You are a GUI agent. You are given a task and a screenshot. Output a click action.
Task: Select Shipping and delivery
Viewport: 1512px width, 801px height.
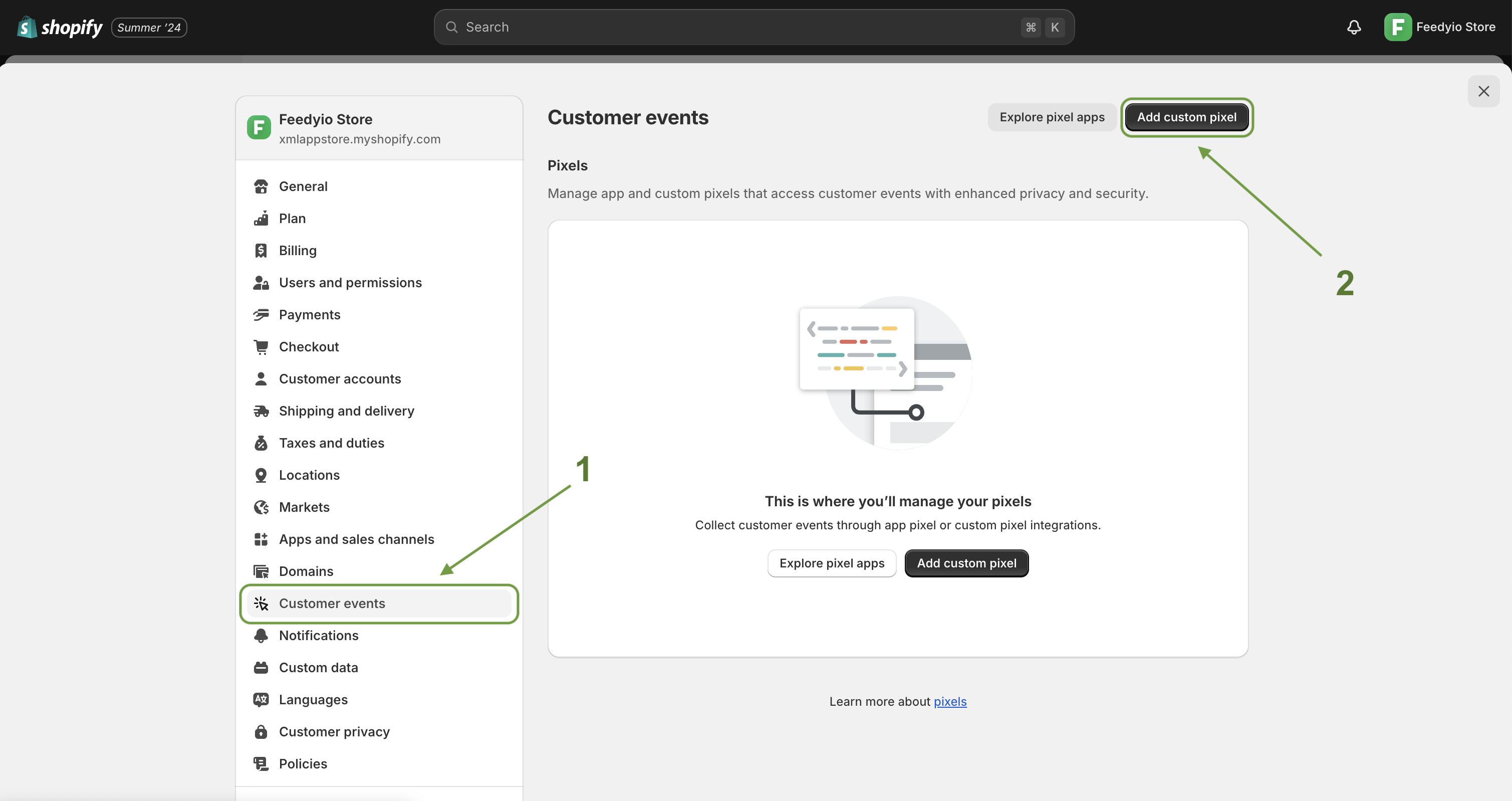[379, 411]
